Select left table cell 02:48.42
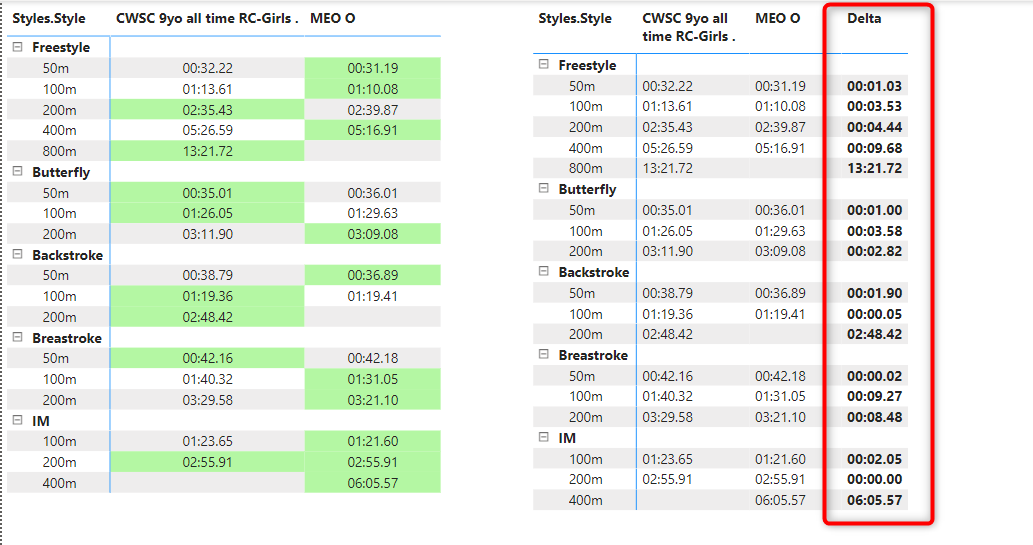Screen dimensions: 1033x545 (x=208, y=317)
